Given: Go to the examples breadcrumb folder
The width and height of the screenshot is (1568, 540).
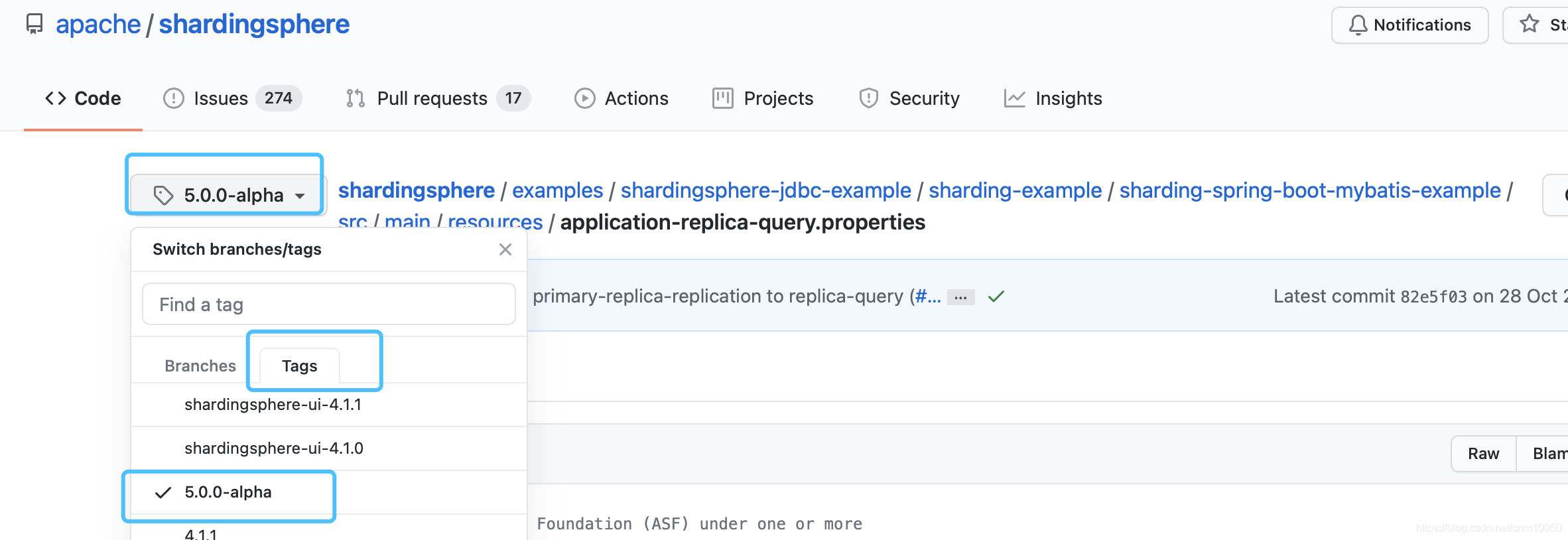Looking at the screenshot, I should click(558, 190).
